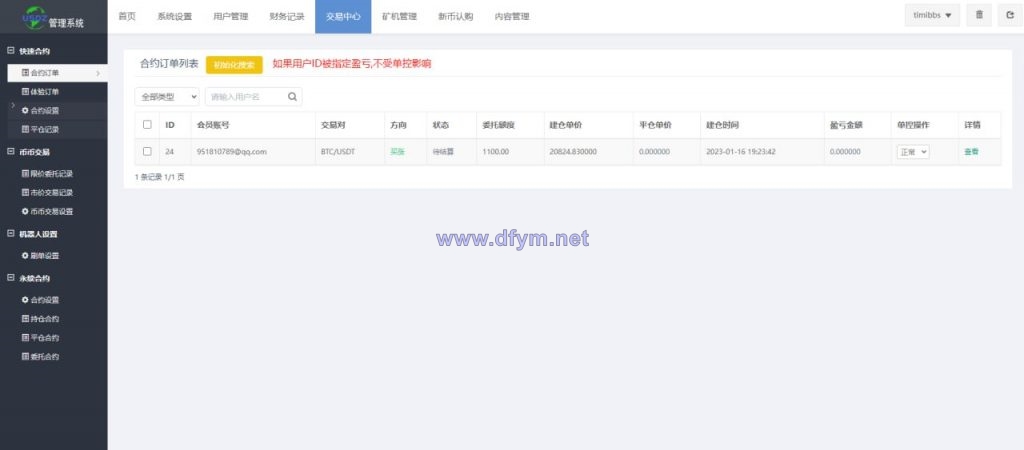Click the 待结算 status cell
Screen dimensions: 1024x450
[x=443, y=152]
